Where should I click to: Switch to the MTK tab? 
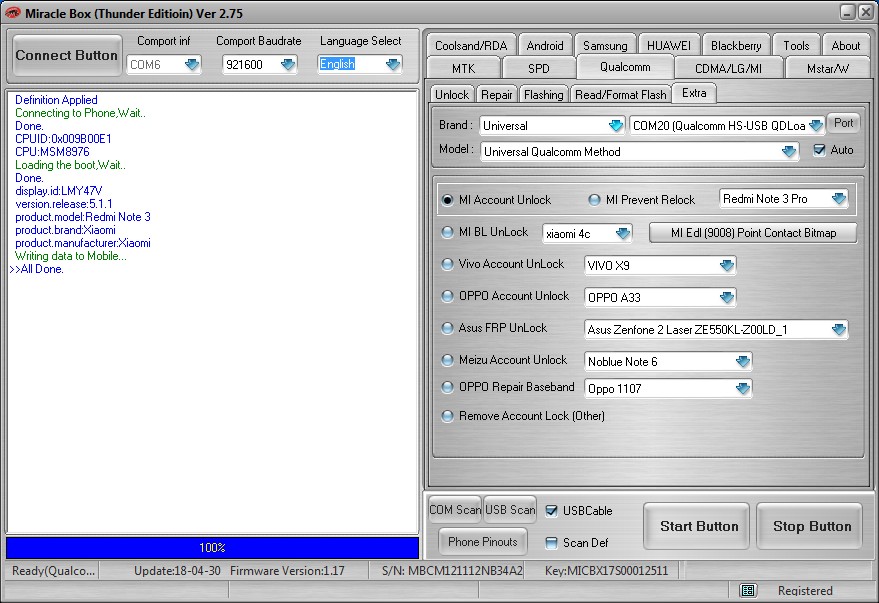(463, 68)
